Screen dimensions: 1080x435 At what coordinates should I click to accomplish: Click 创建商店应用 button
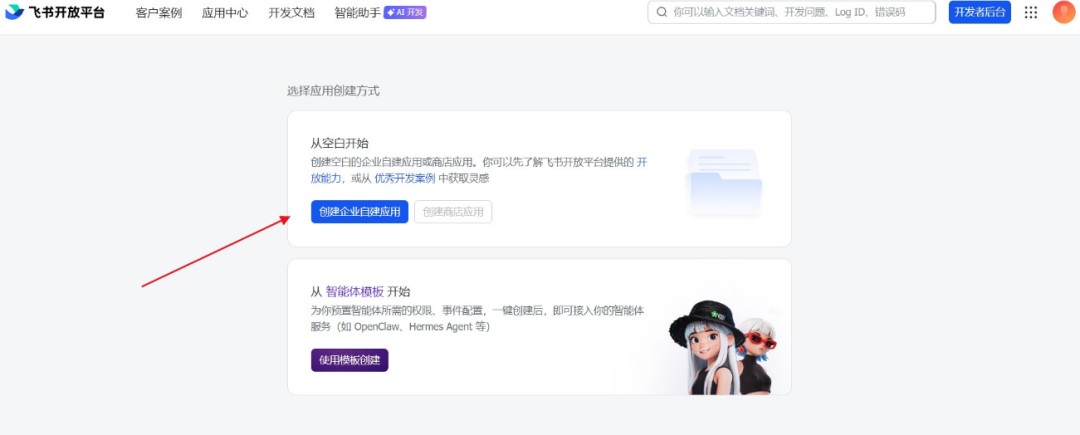(x=453, y=212)
